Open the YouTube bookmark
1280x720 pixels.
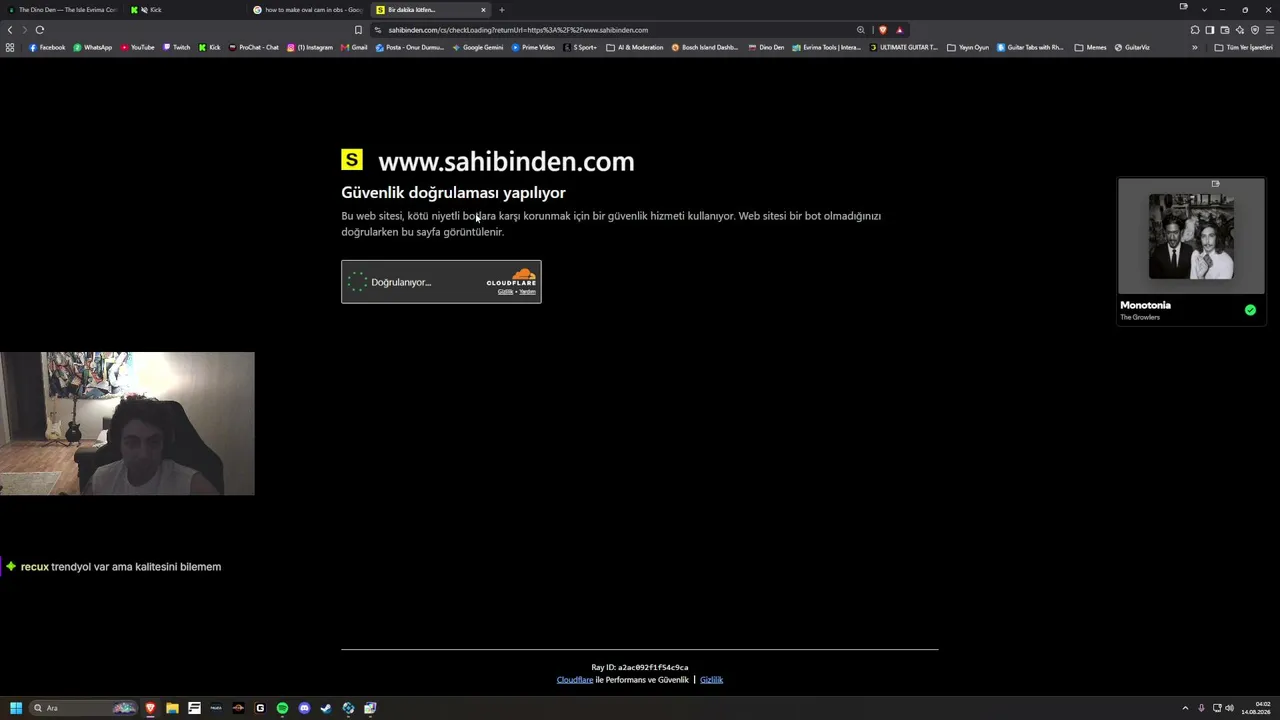[x=138, y=47]
